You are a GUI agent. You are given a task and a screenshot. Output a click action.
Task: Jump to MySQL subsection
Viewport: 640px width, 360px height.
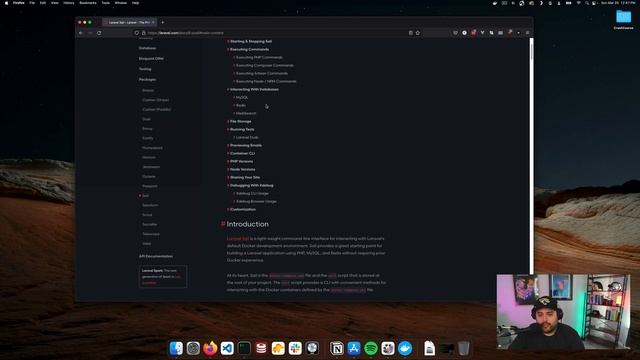coord(242,98)
